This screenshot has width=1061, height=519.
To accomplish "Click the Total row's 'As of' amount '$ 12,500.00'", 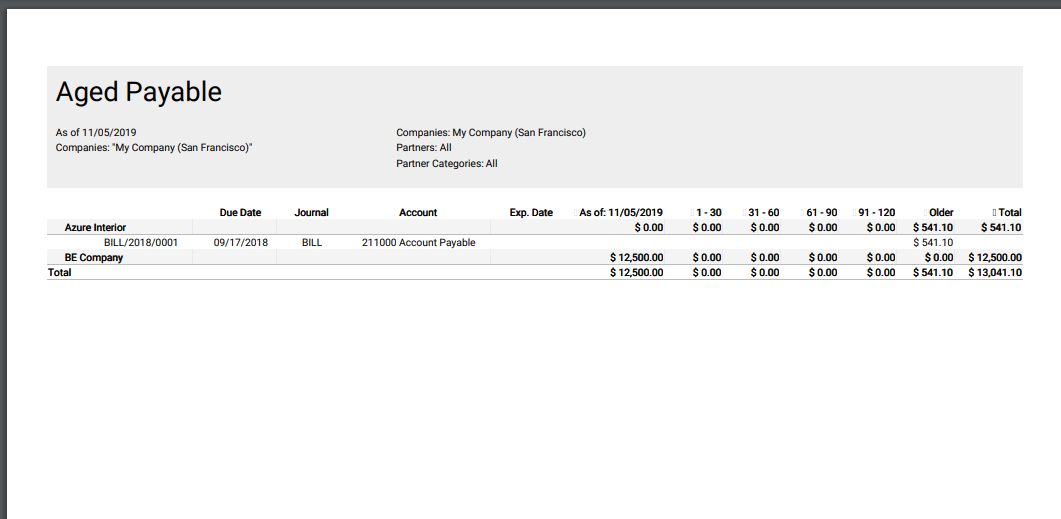I will tap(637, 272).
